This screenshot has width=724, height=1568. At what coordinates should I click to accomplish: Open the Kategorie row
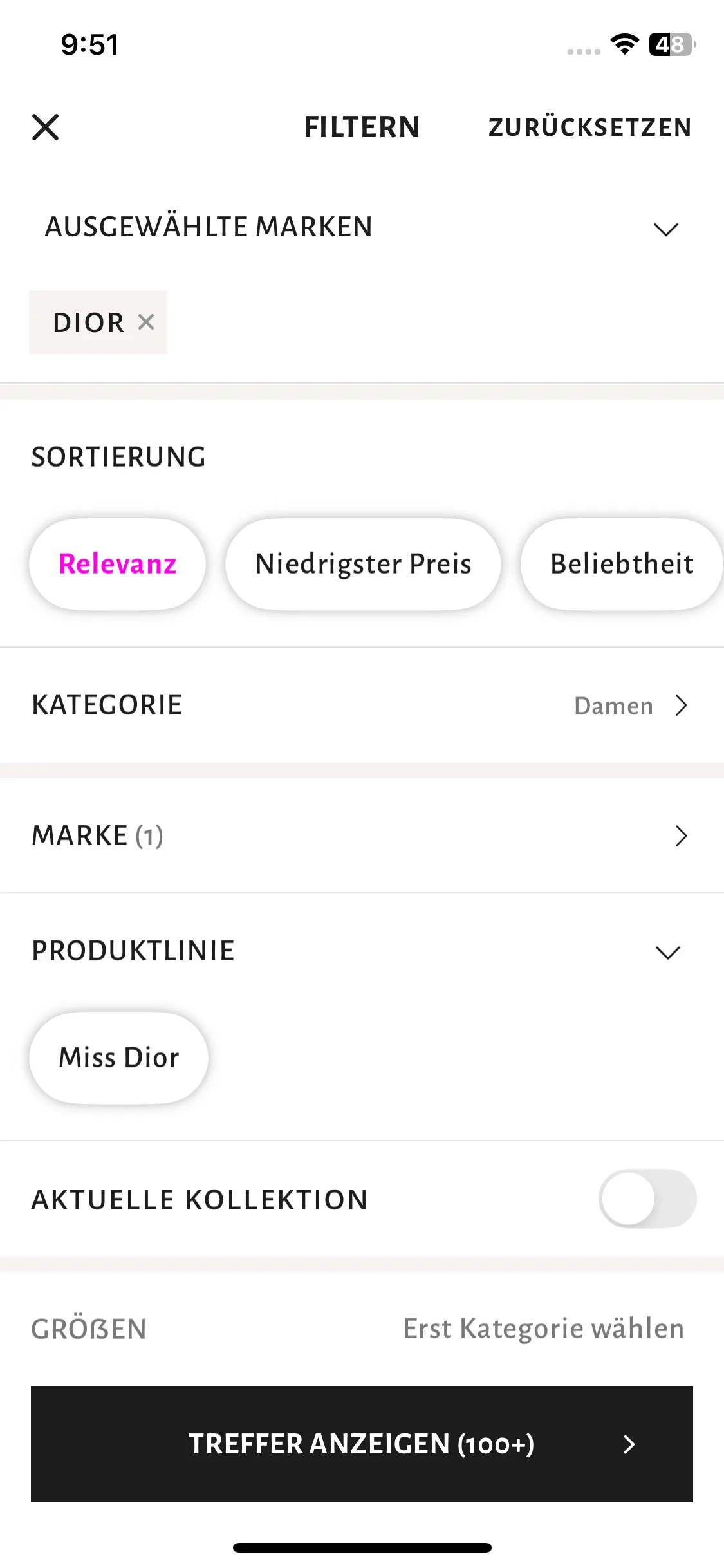click(362, 705)
